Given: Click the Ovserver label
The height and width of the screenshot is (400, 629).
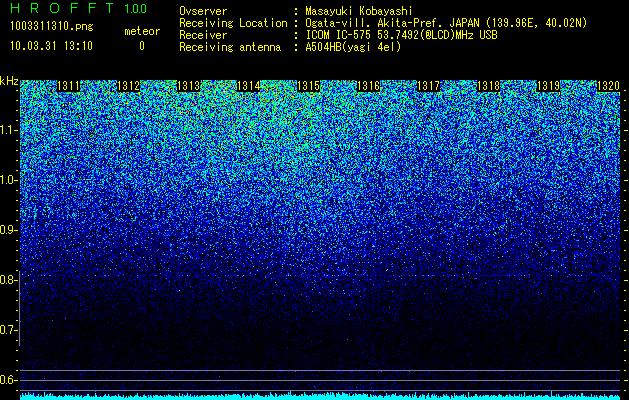Looking at the screenshot, I should 203,11.
